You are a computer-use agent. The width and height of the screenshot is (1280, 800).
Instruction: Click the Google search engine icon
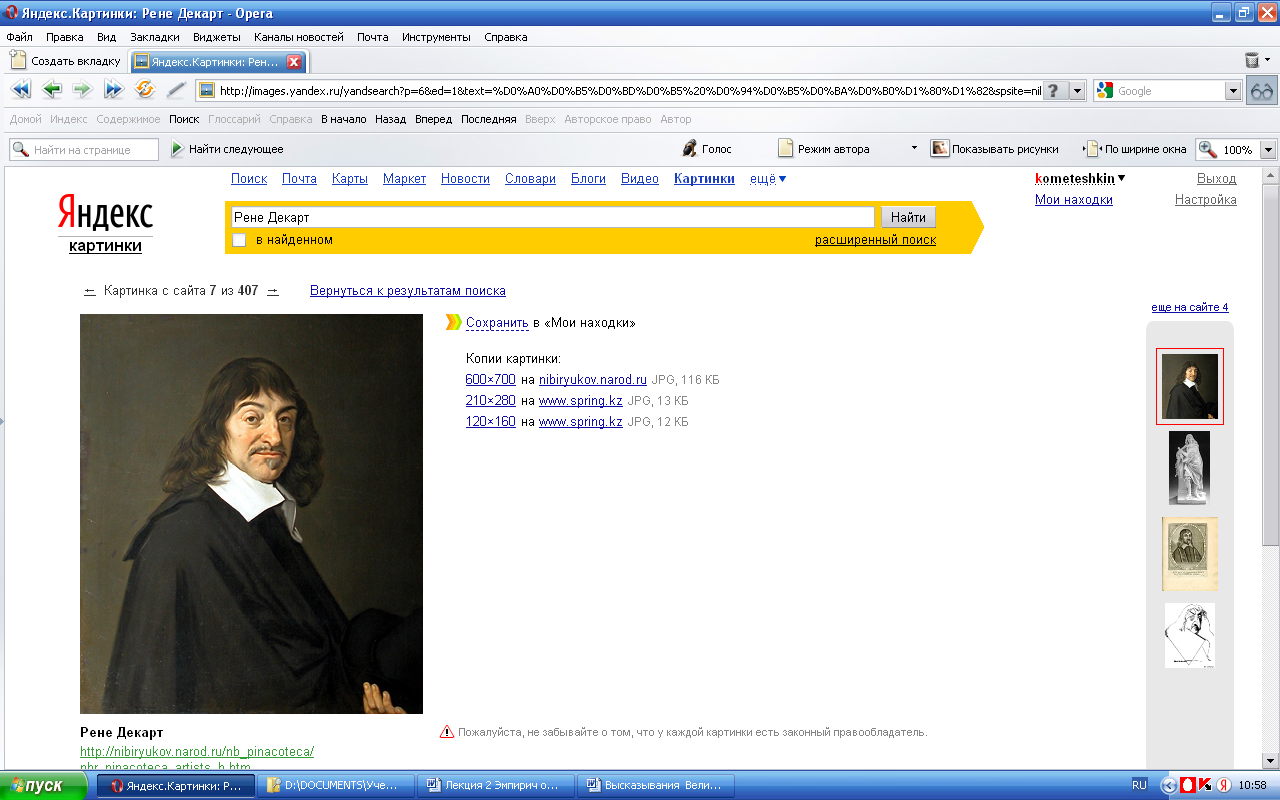[1105, 90]
